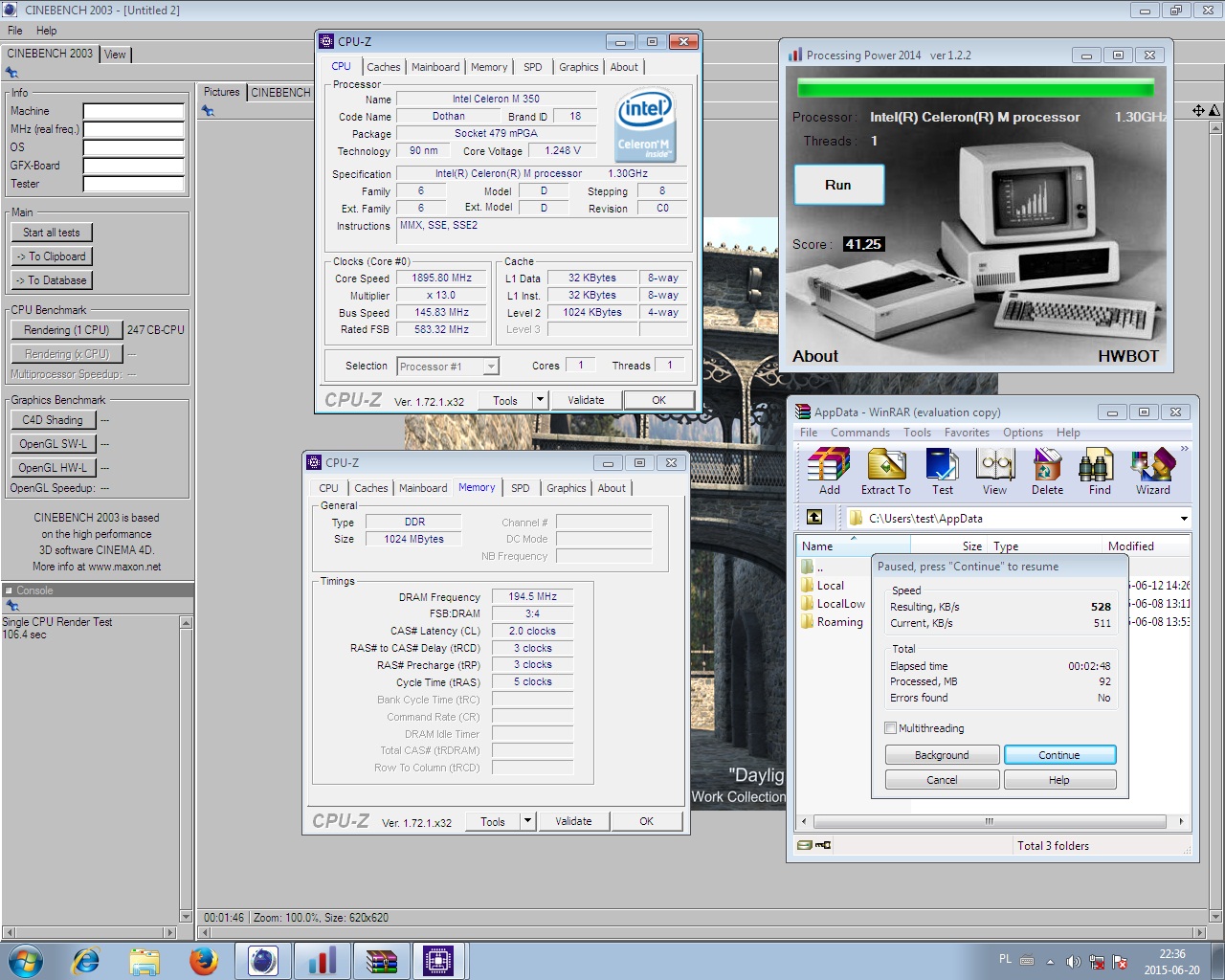Click the CINEBENCH viewport vertical scrollbar down arrow
1225x980 pixels.
click(x=1215, y=916)
